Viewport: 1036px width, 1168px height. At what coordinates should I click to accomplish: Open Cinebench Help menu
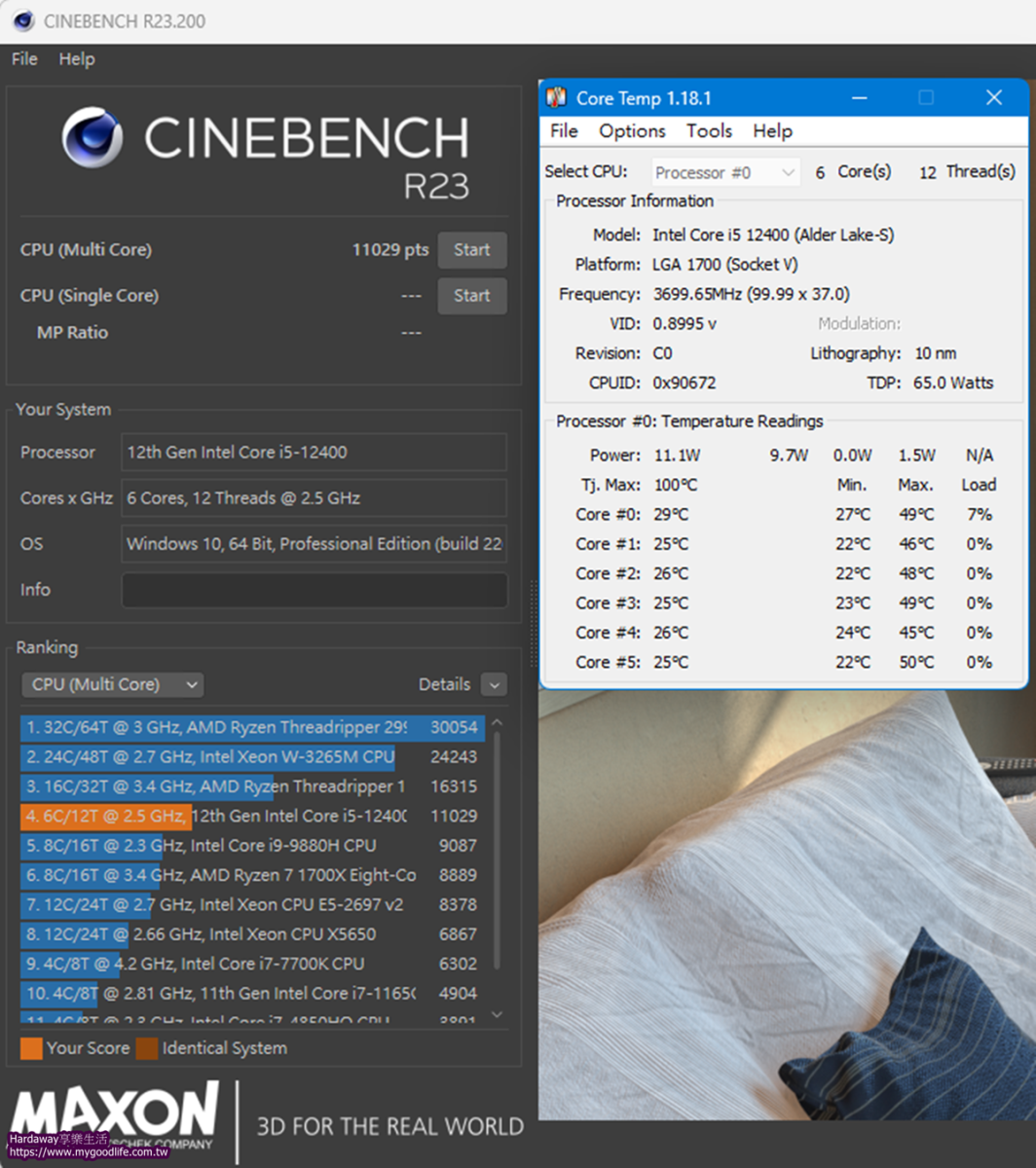coord(76,59)
